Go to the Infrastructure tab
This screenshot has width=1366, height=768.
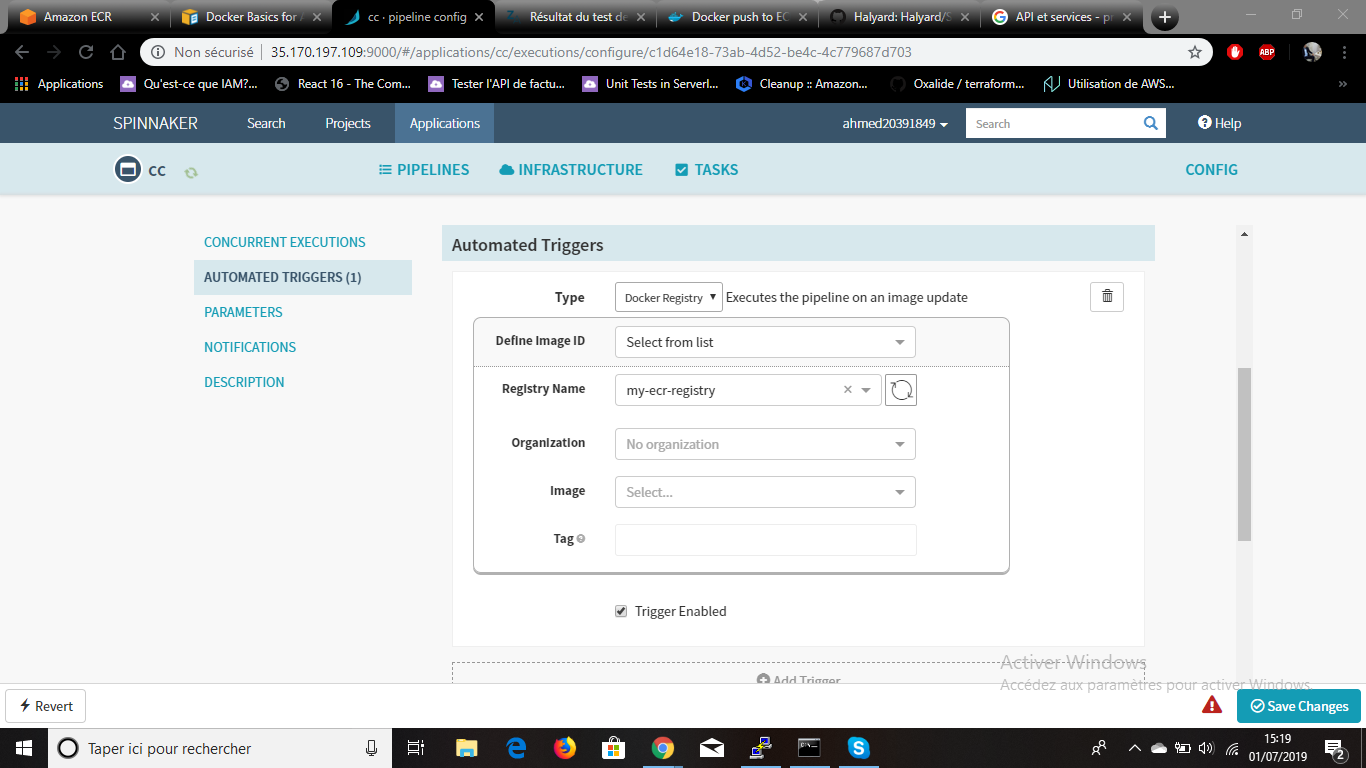pyautogui.click(x=571, y=170)
